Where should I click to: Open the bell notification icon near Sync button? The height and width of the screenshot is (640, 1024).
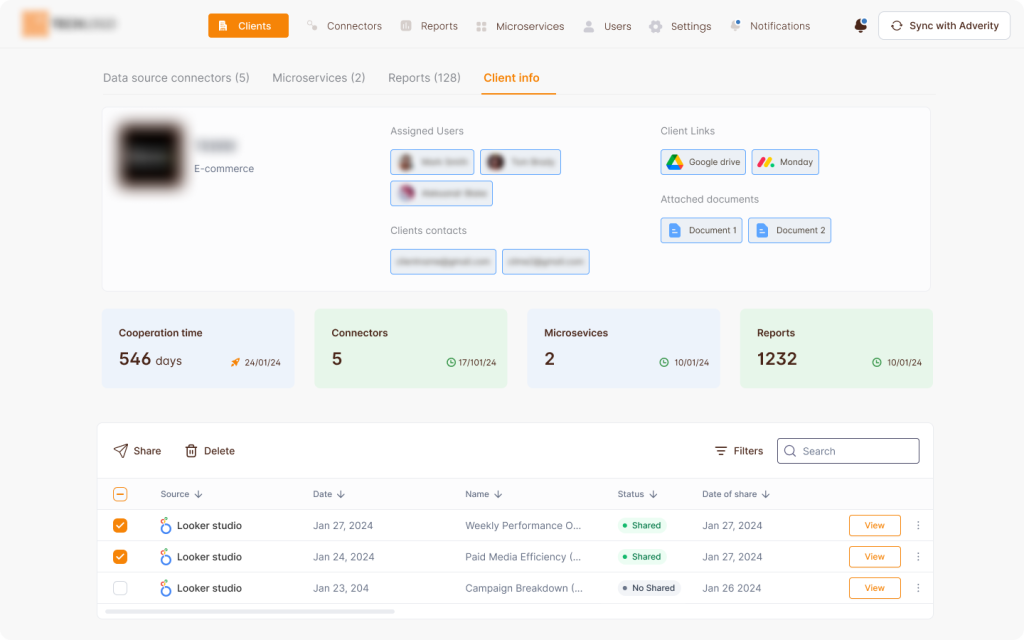860,26
